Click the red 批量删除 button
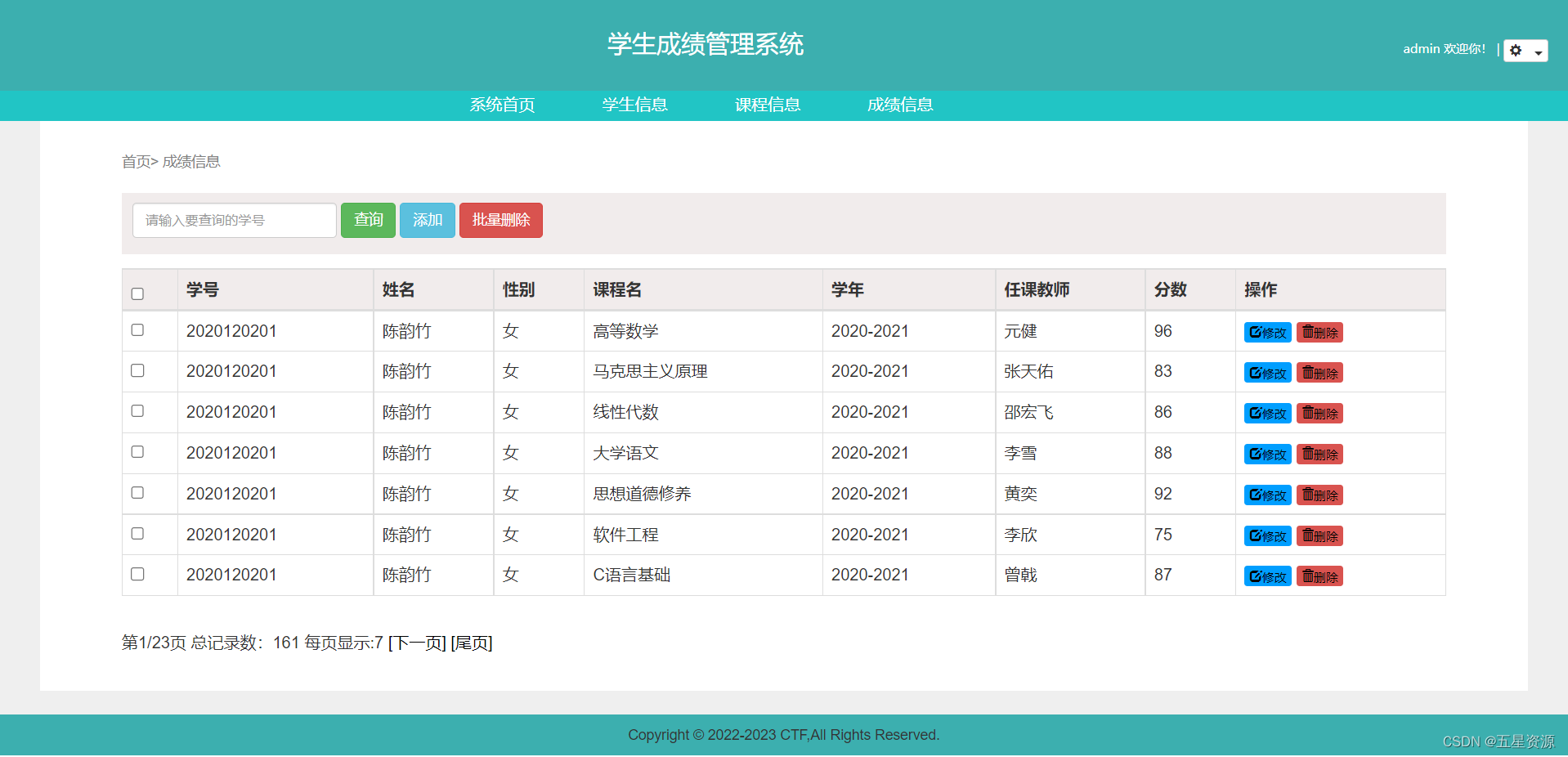 (500, 220)
